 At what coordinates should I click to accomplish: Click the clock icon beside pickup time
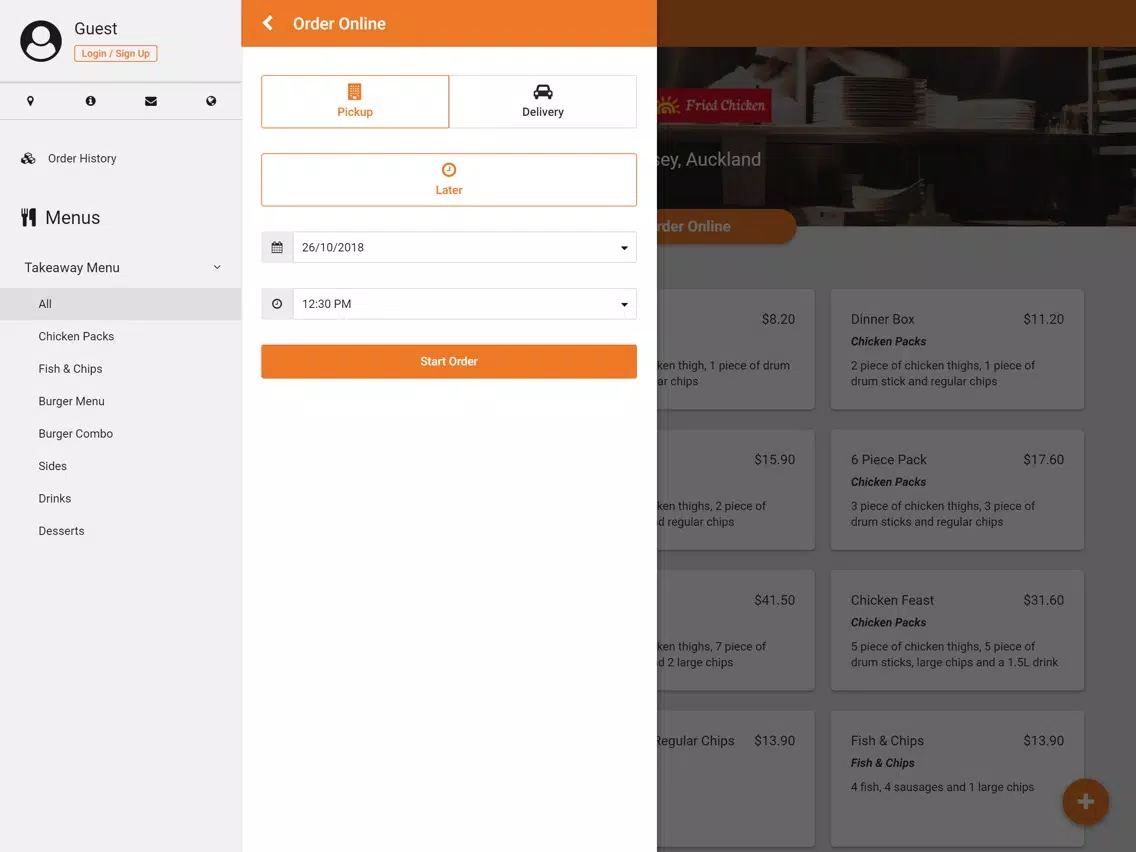click(x=277, y=304)
